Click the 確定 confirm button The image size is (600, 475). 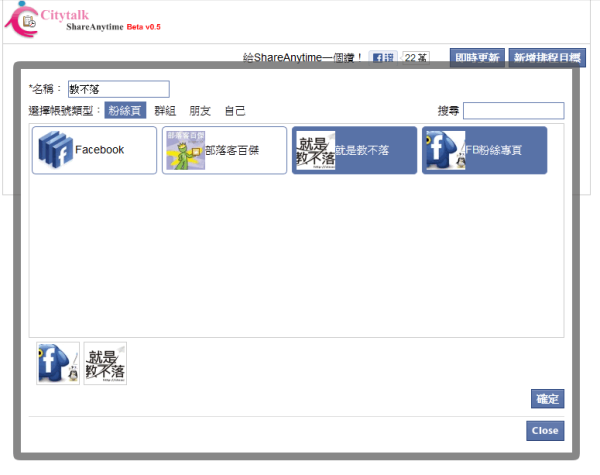click(548, 399)
